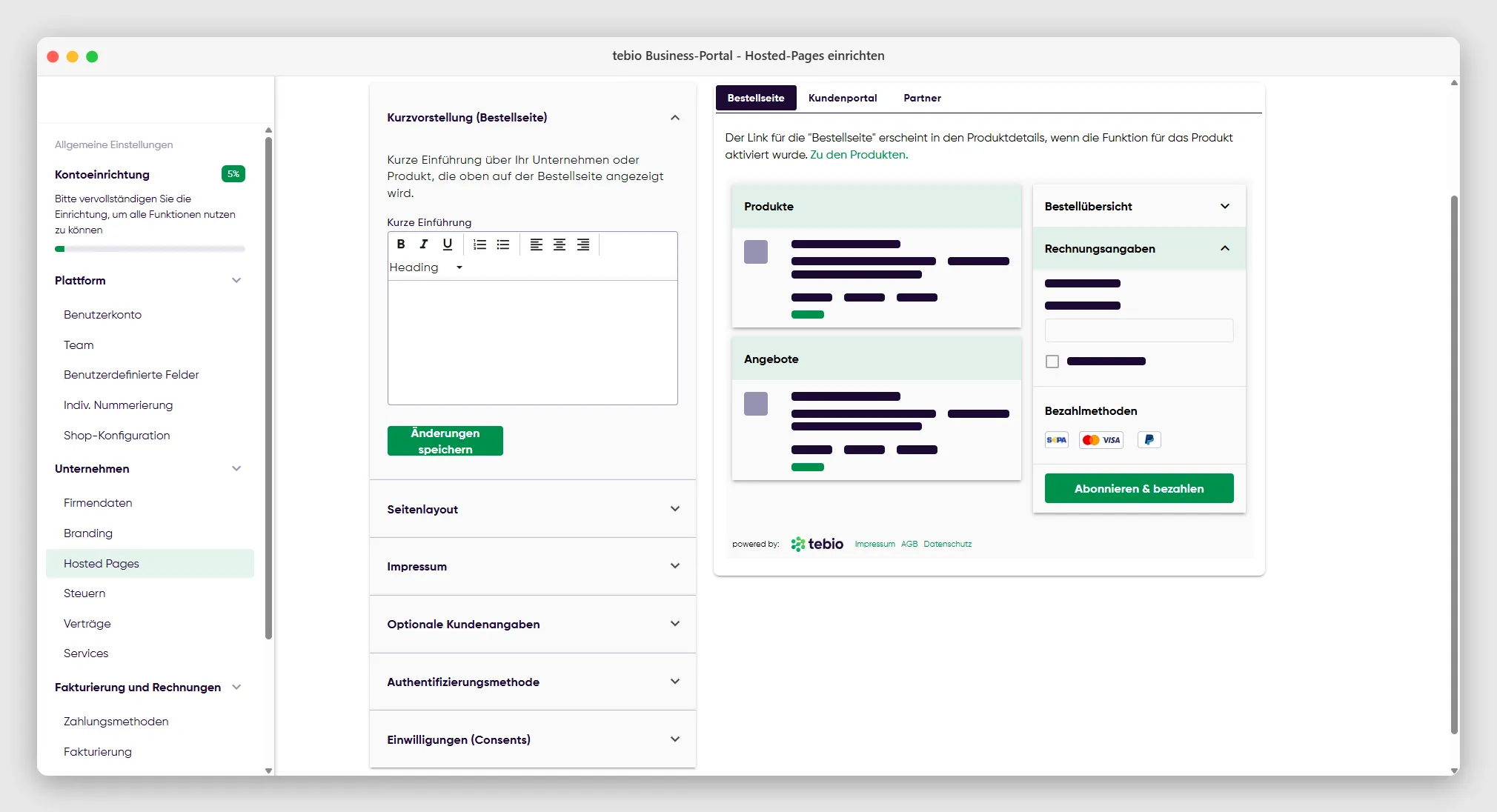Toggle underline formatting in editor

448,244
